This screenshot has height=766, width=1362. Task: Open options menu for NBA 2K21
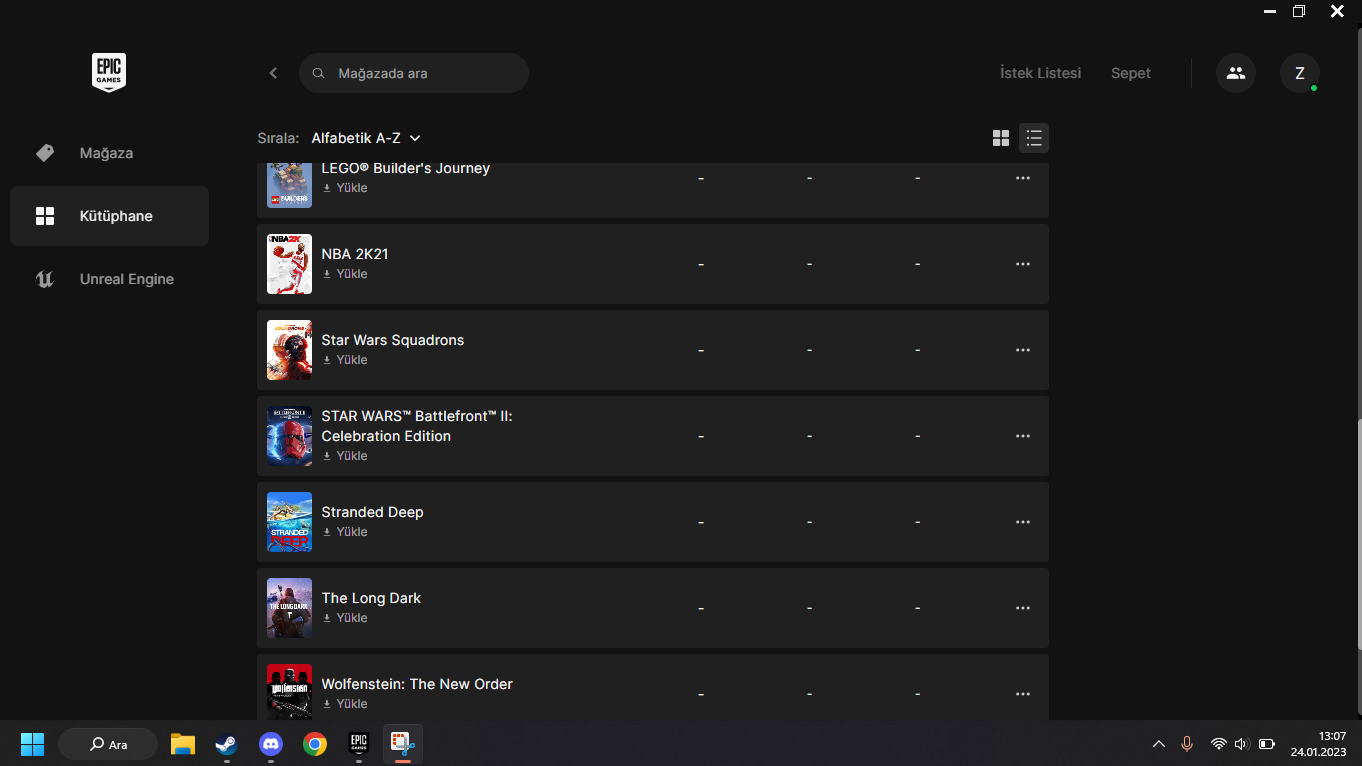pyautogui.click(x=1022, y=264)
